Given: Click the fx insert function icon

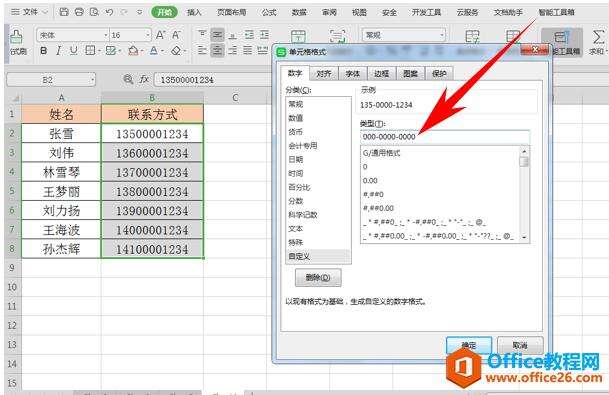Looking at the screenshot, I should click(x=144, y=79).
